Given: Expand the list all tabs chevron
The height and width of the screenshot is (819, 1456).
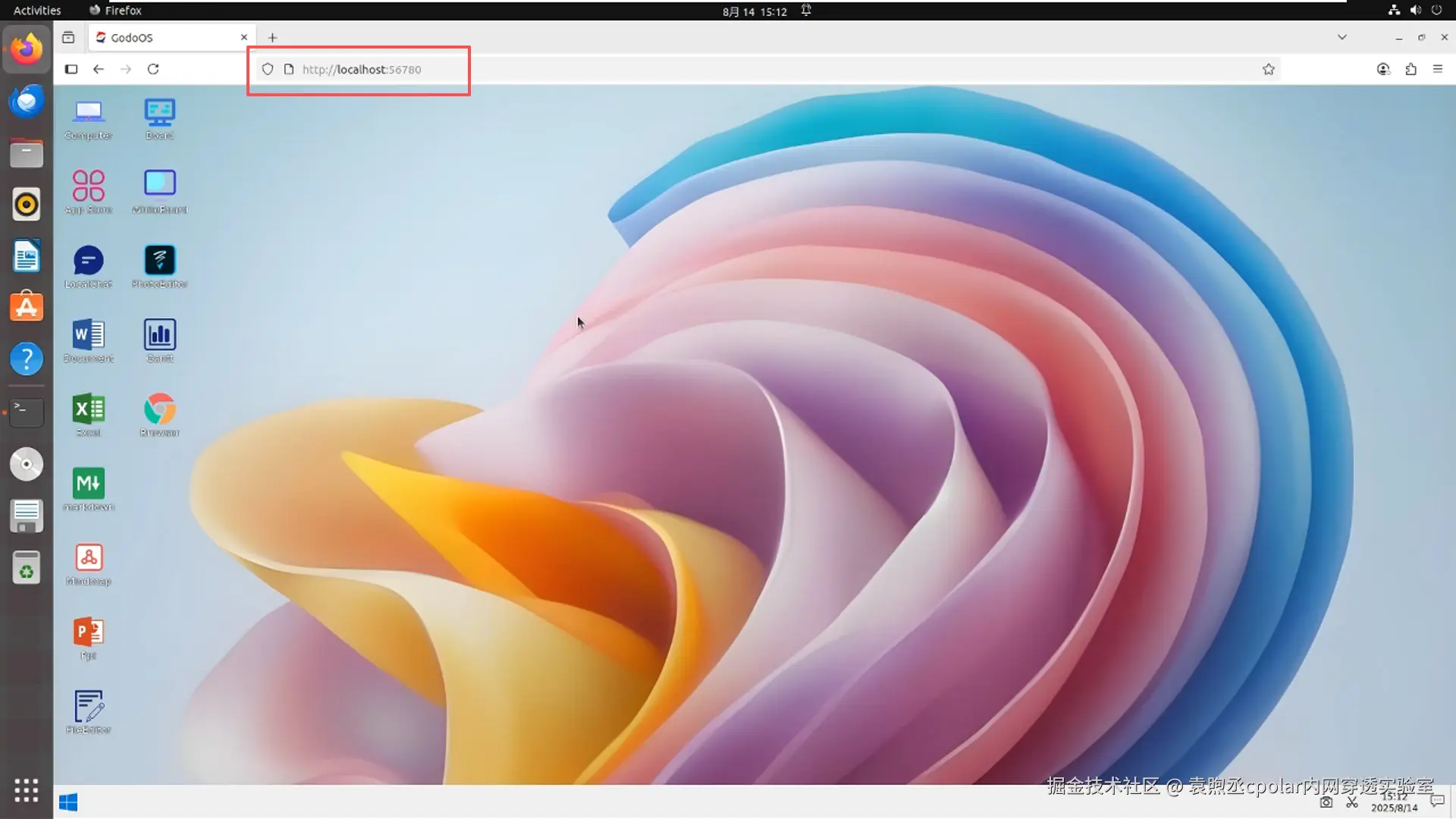Looking at the screenshot, I should tap(1342, 37).
